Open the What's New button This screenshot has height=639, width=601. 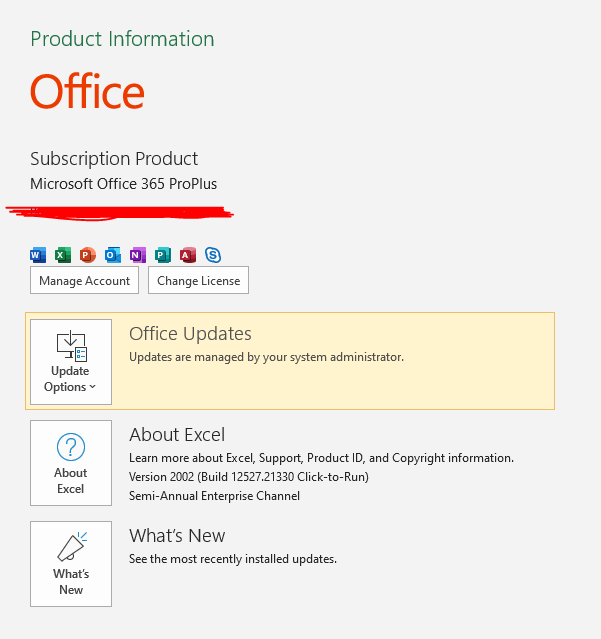coord(71,564)
